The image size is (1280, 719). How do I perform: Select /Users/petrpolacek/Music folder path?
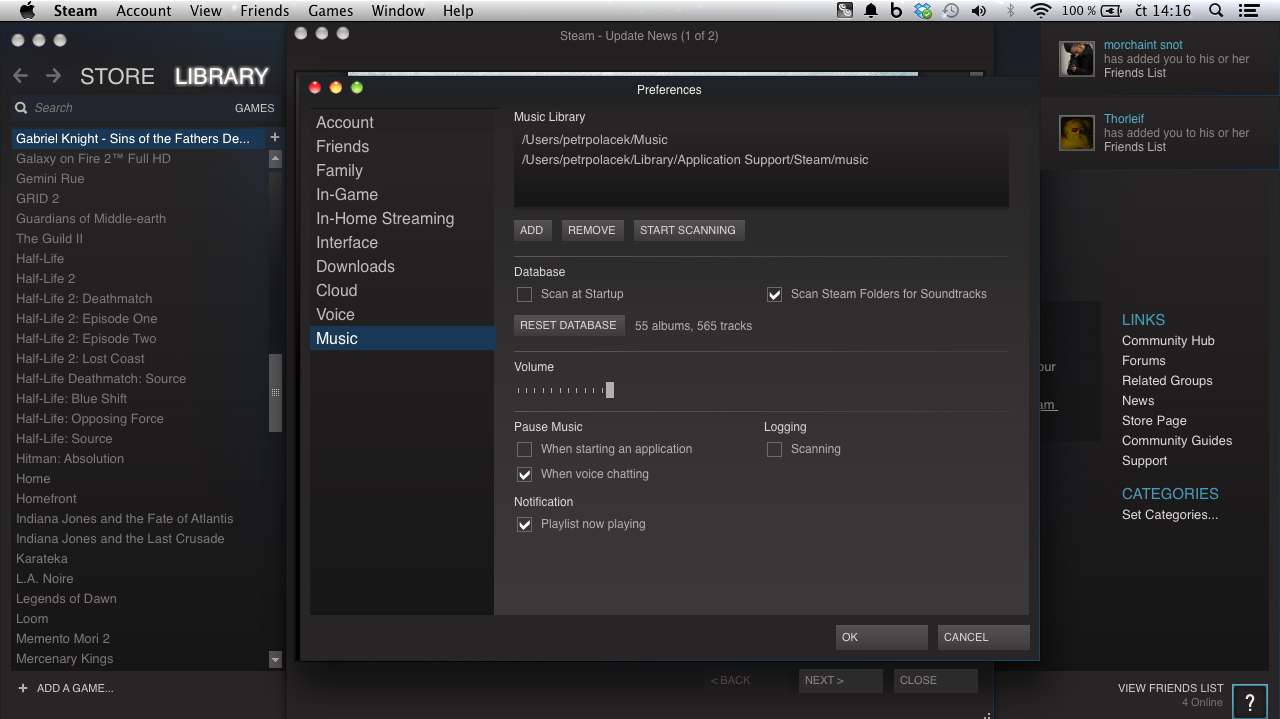point(594,140)
